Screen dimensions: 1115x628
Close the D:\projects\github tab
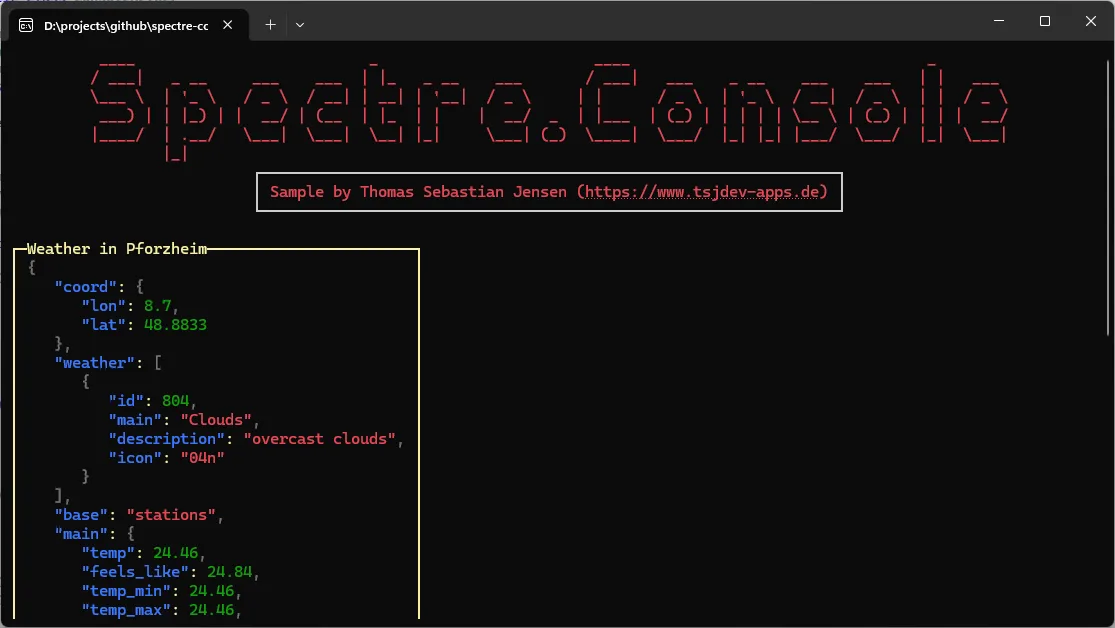[228, 26]
